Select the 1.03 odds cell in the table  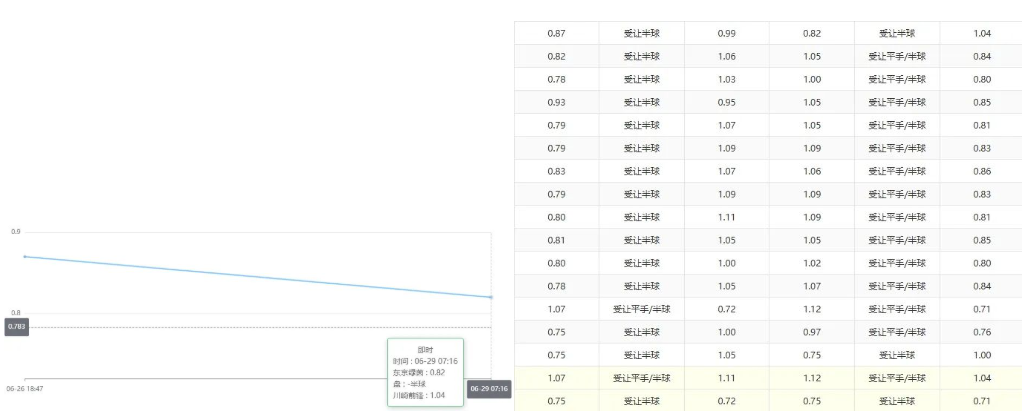click(x=727, y=80)
